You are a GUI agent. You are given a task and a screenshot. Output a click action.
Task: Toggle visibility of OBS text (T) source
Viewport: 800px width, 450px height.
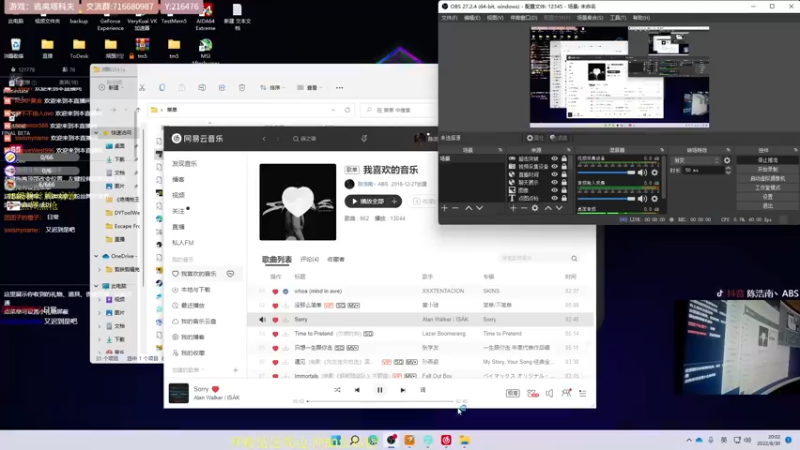[554, 198]
